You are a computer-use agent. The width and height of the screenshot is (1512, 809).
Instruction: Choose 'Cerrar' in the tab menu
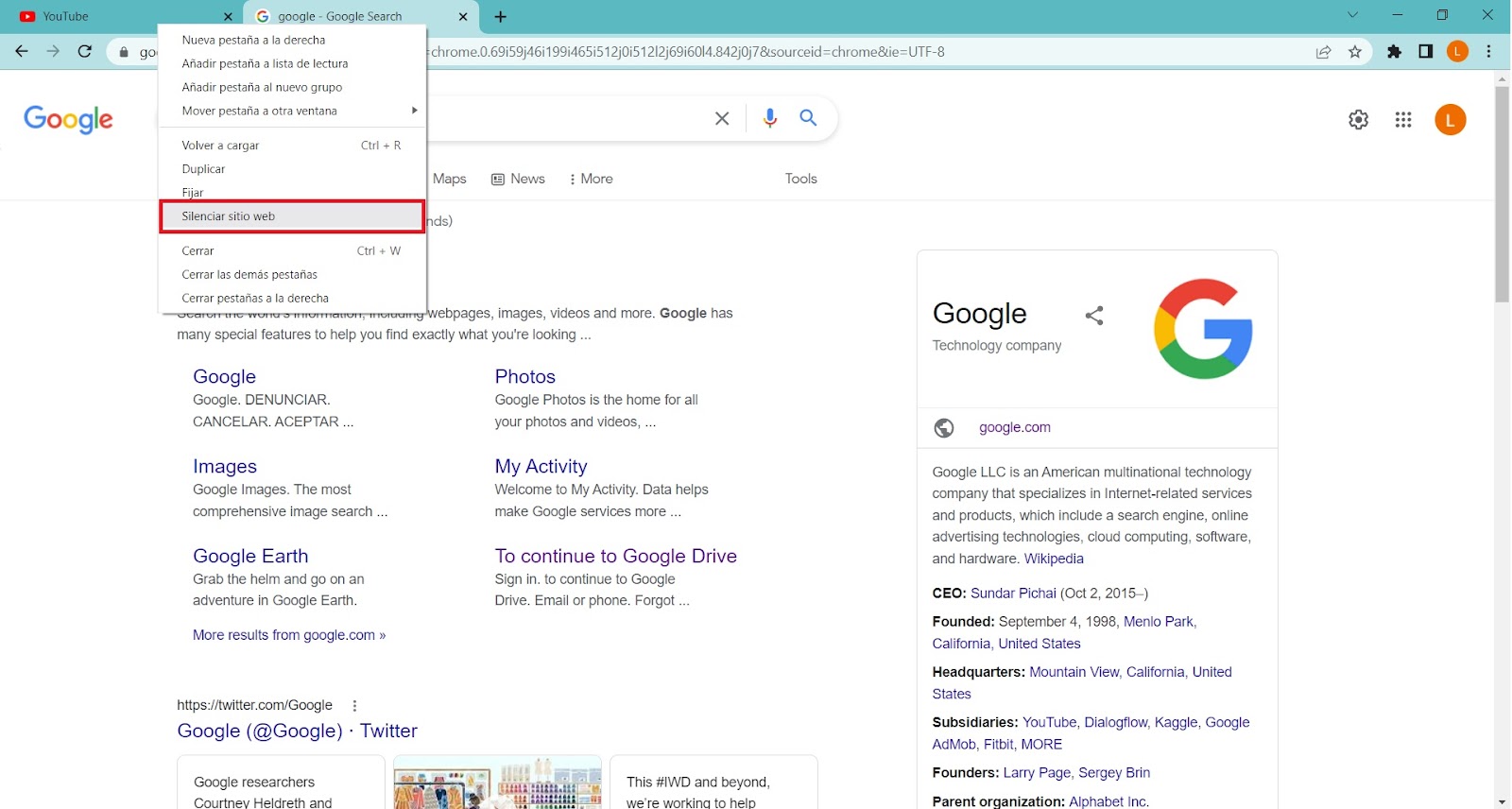(x=292, y=251)
